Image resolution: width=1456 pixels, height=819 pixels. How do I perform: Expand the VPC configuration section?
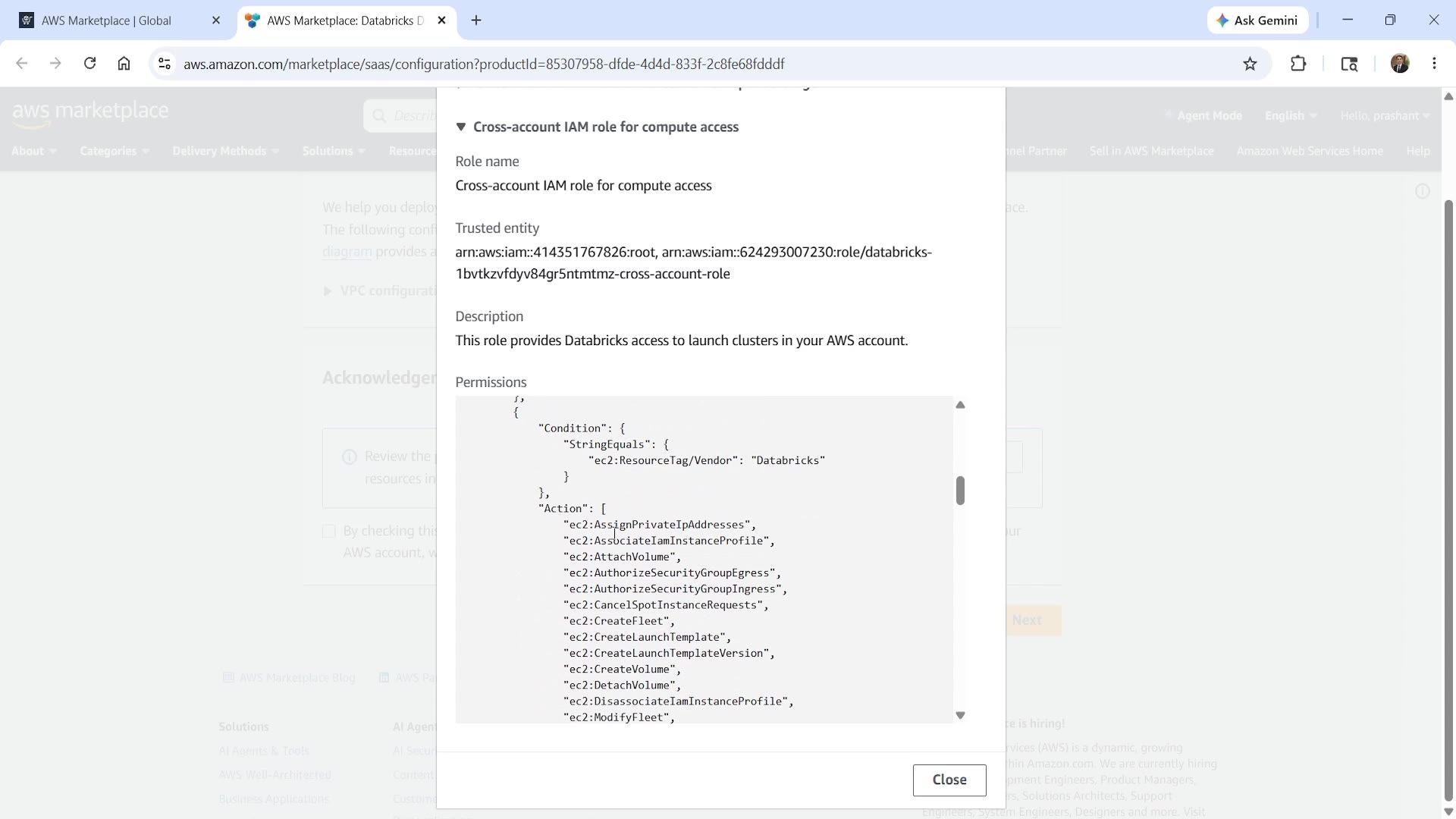pyautogui.click(x=381, y=290)
